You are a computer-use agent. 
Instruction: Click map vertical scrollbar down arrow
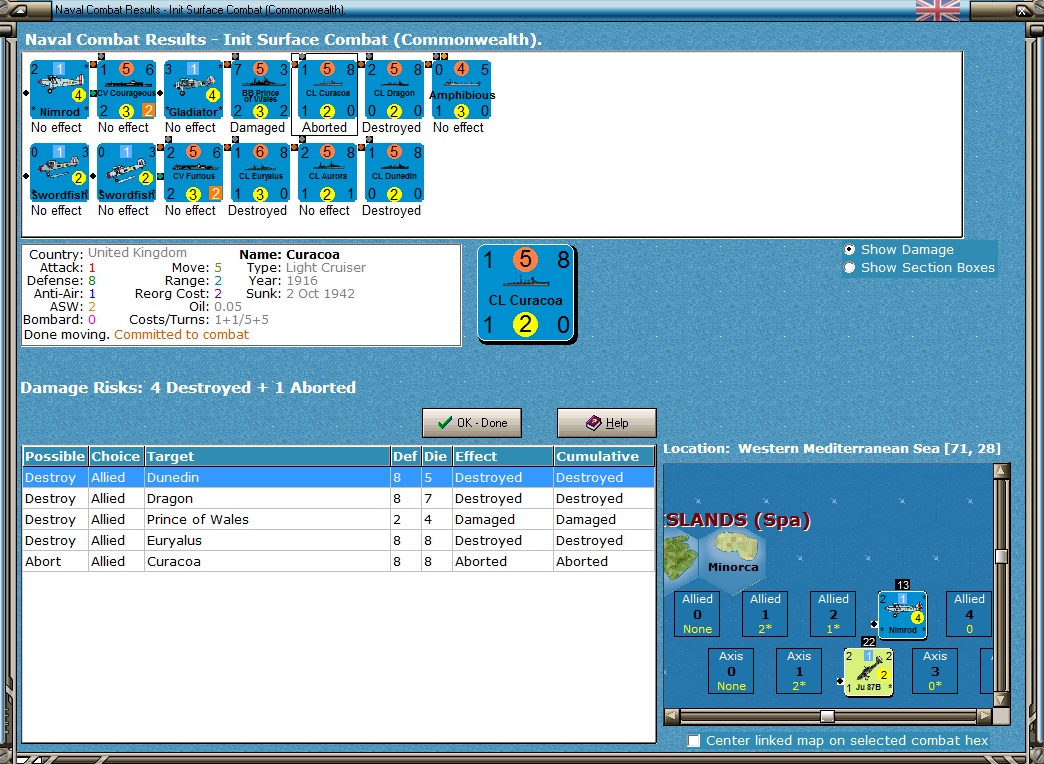click(1001, 699)
